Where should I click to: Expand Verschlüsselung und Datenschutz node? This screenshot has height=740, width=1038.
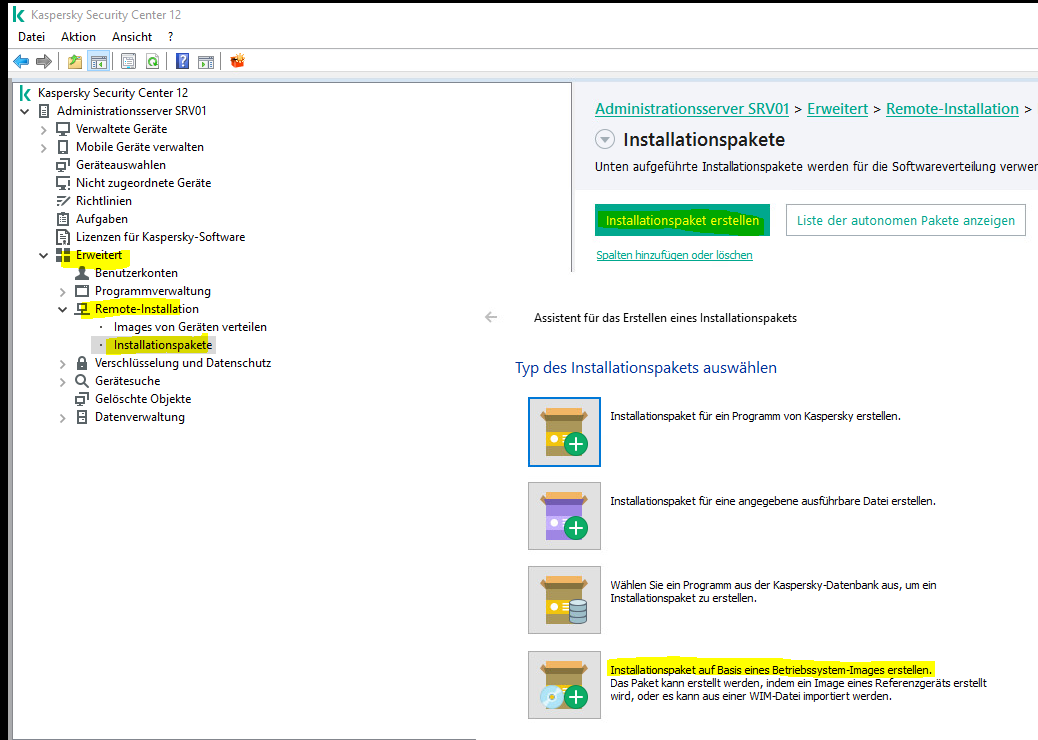pos(63,364)
